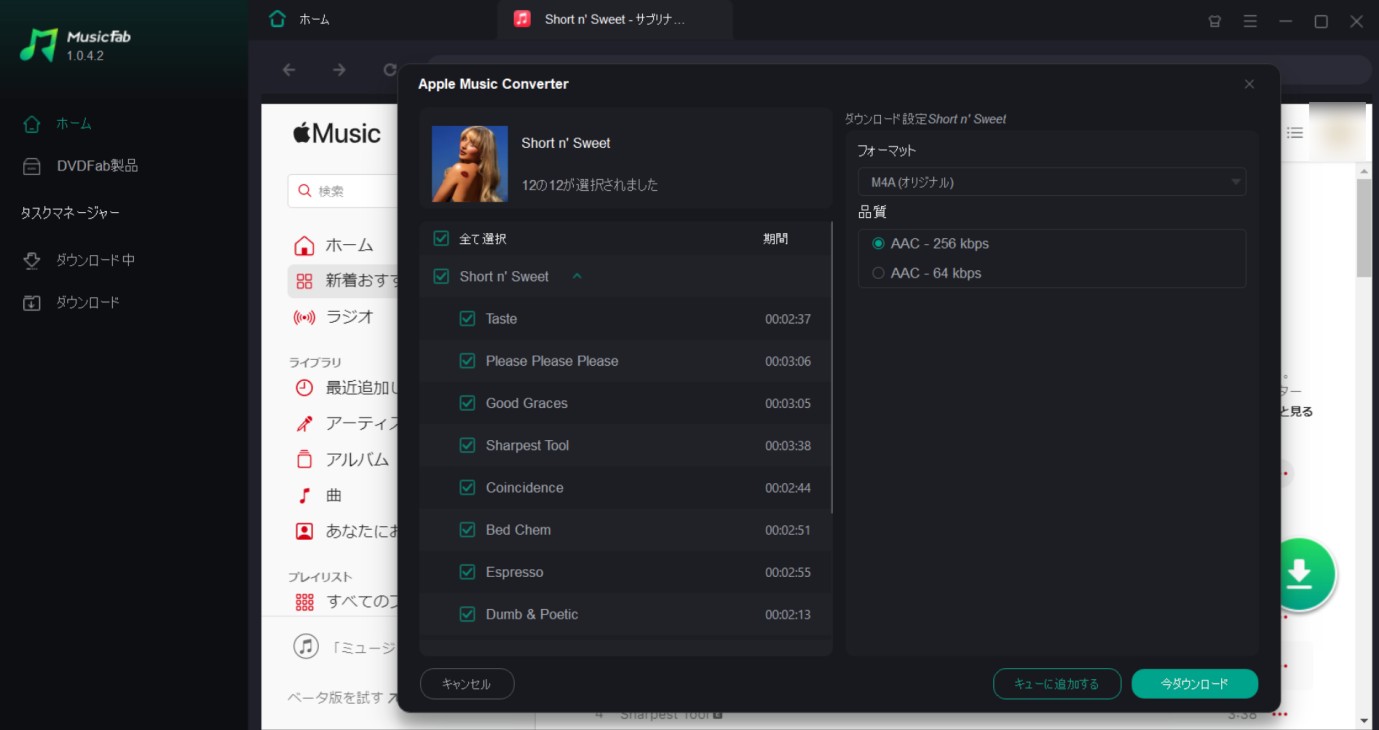Click the page scrollbar down arrow
This screenshot has height=730, width=1379.
tap(1364, 719)
